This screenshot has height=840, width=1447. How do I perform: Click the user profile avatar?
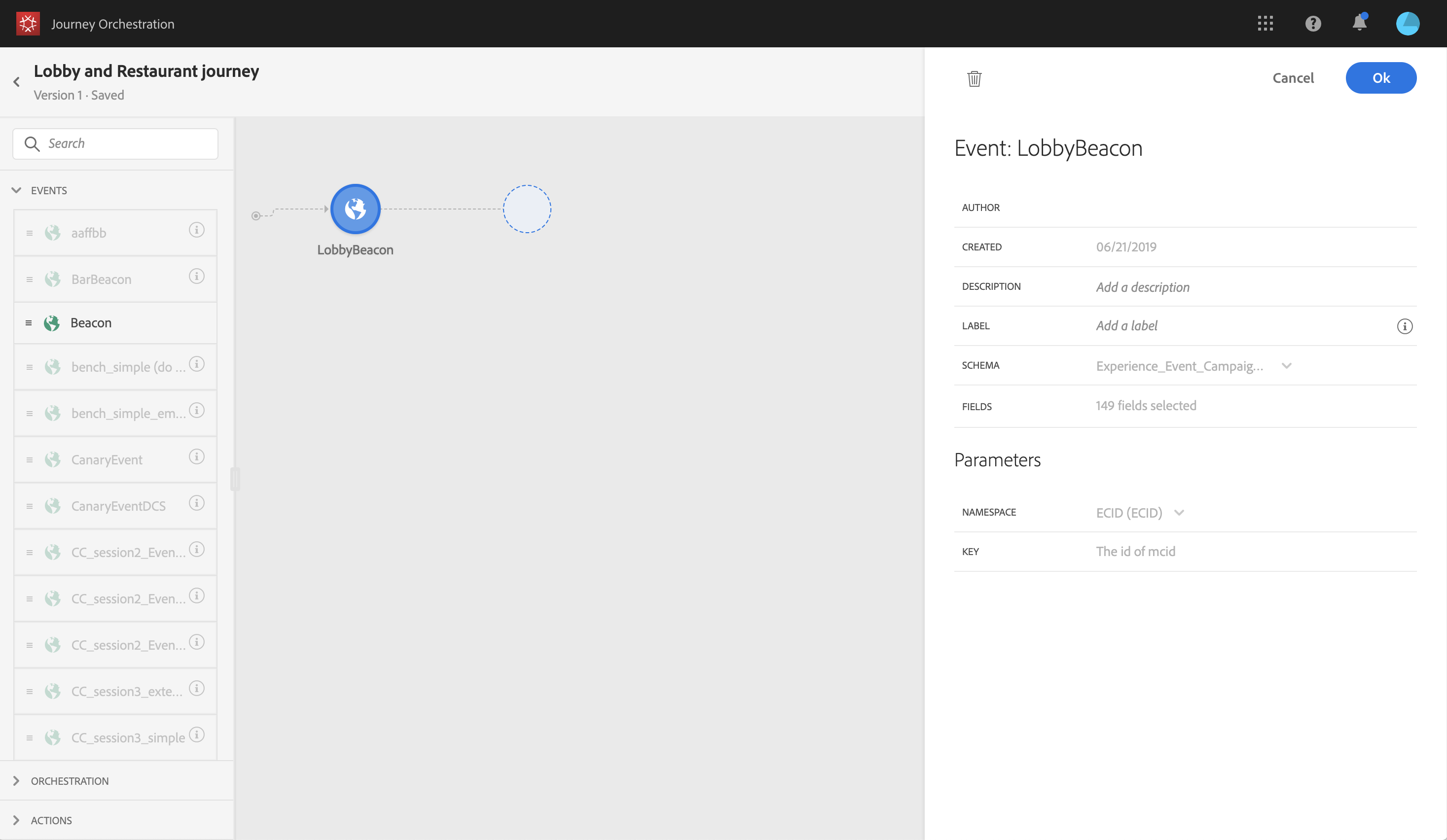(1407, 24)
